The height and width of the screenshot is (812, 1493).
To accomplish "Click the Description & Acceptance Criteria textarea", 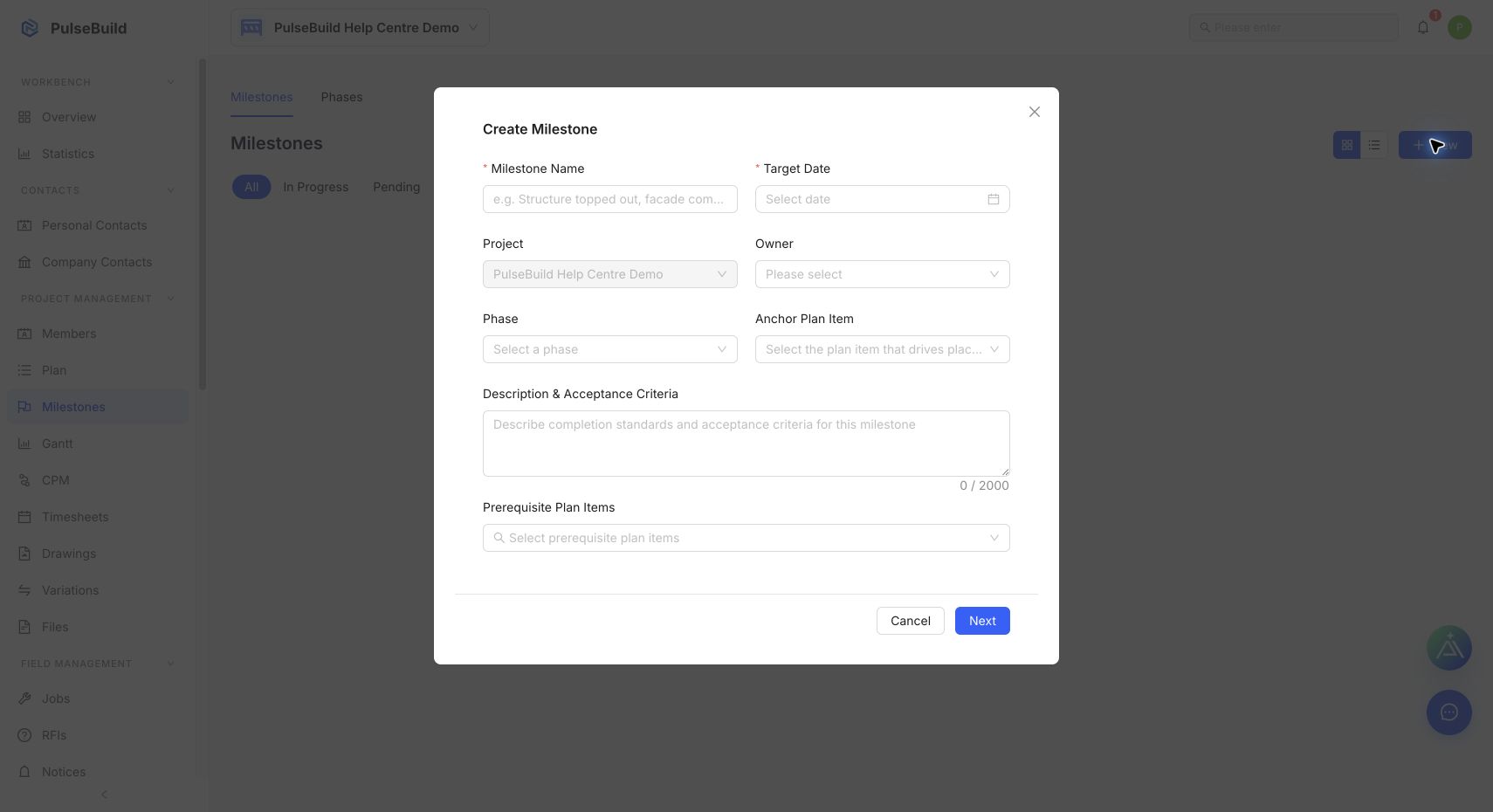I will (746, 444).
